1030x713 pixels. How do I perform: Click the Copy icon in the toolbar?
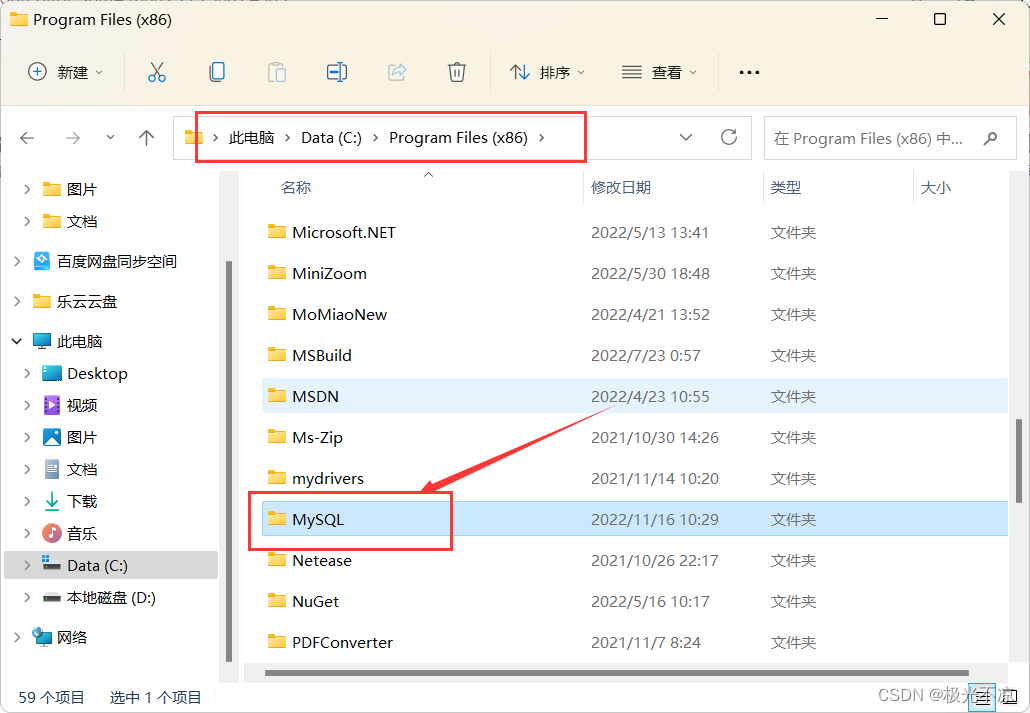(216, 71)
